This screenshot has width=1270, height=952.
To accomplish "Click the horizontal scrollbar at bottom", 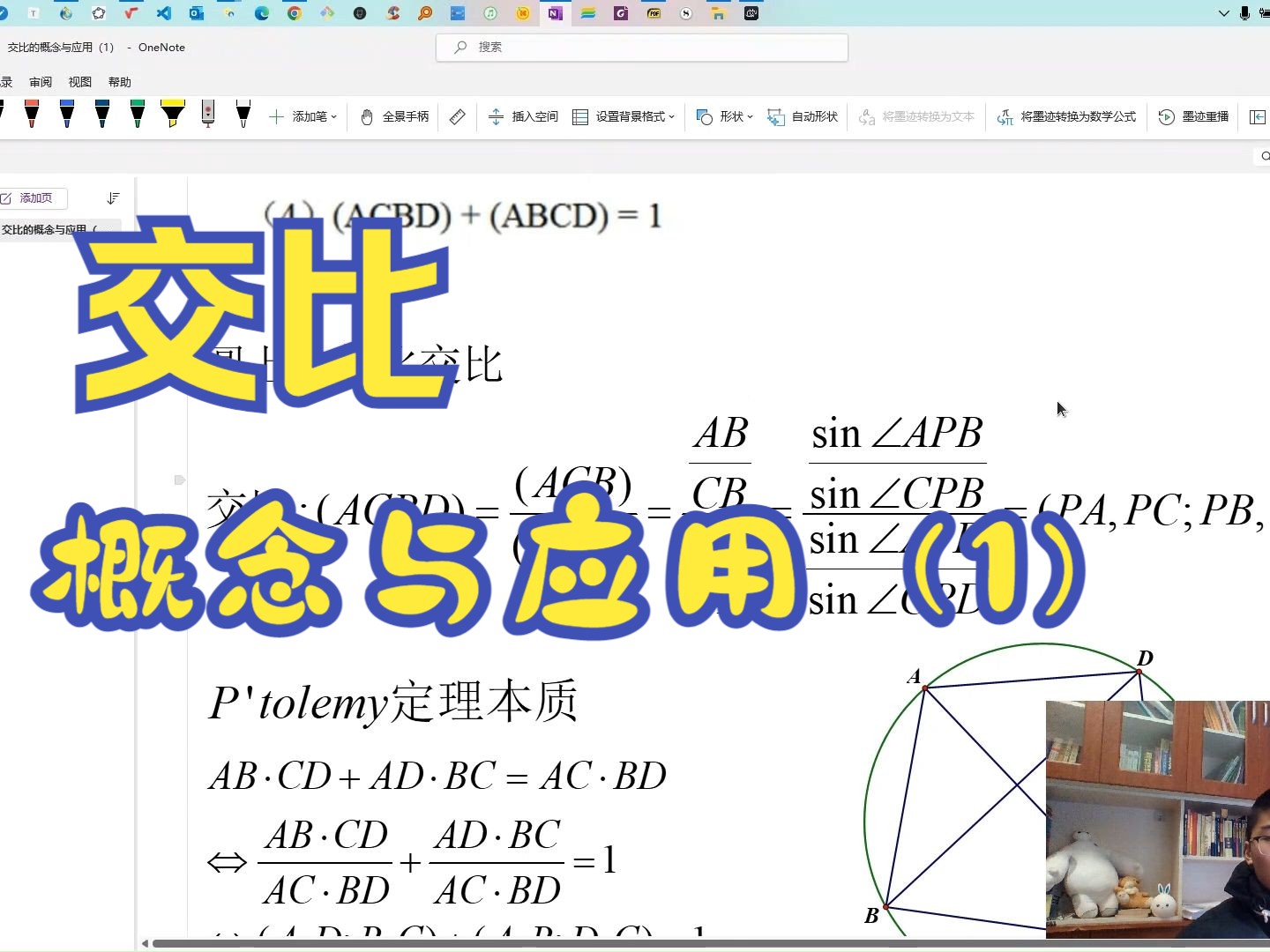I will tap(711, 943).
